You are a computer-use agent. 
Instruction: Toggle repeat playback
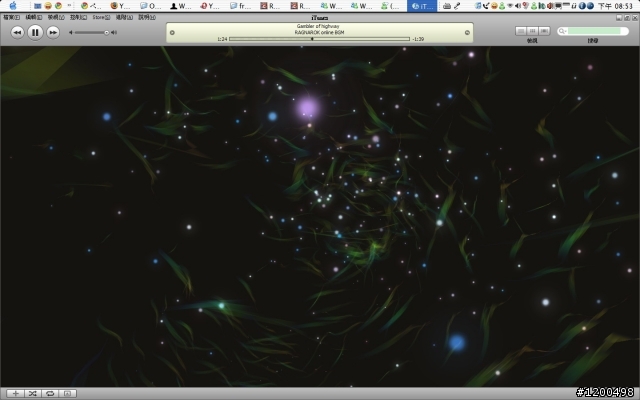pos(50,393)
